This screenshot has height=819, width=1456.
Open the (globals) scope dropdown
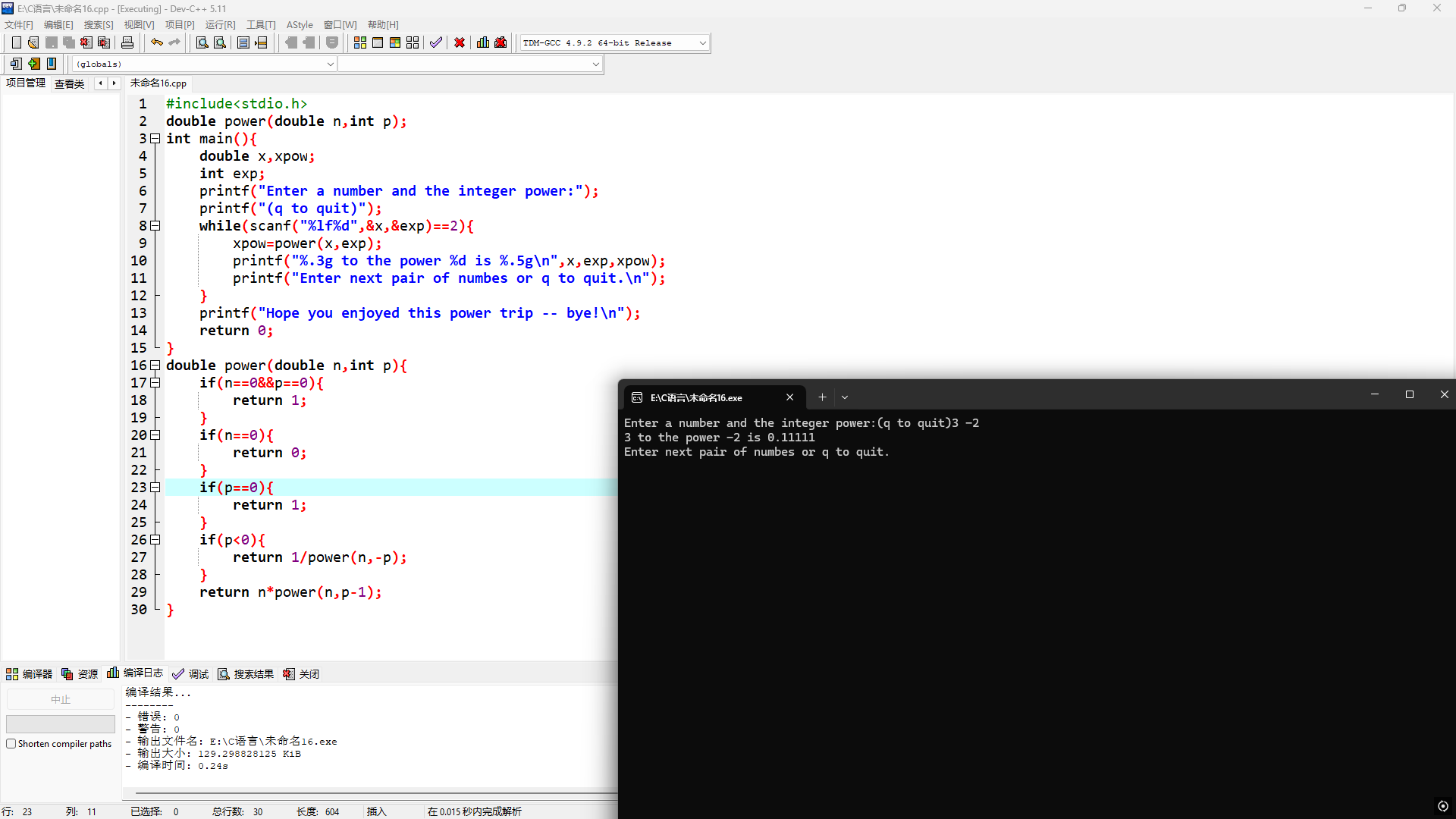click(330, 64)
